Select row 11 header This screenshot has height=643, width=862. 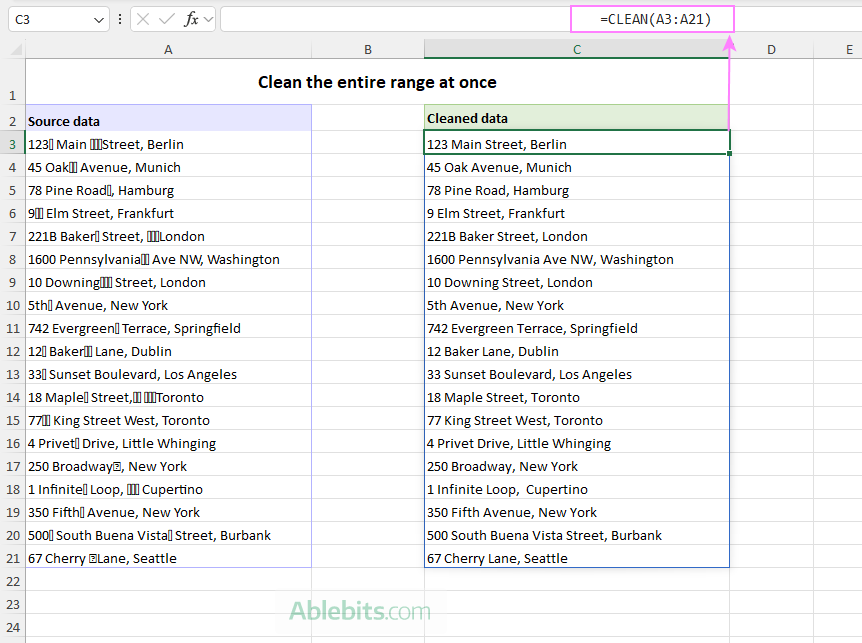pos(12,328)
